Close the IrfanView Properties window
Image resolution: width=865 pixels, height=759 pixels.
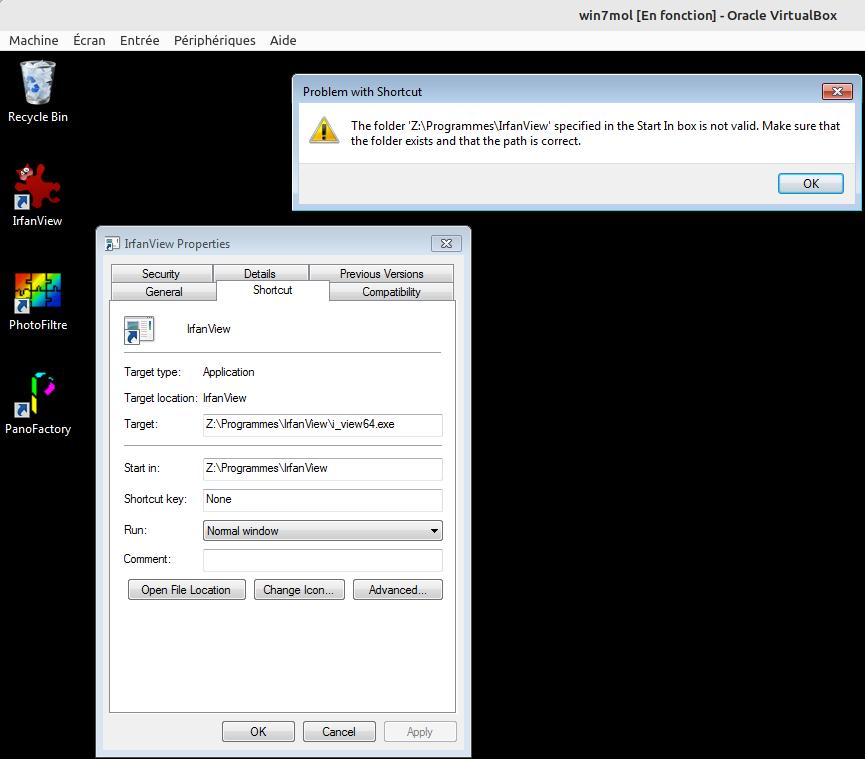point(446,243)
